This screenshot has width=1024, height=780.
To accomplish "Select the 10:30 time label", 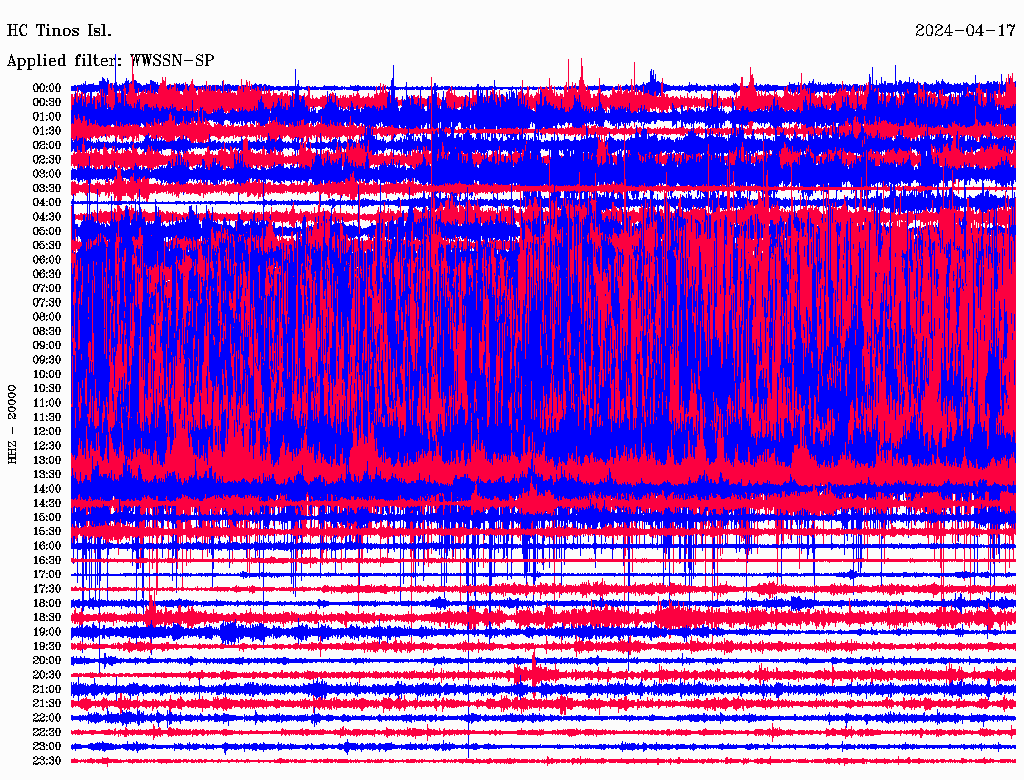I will 47,389.
